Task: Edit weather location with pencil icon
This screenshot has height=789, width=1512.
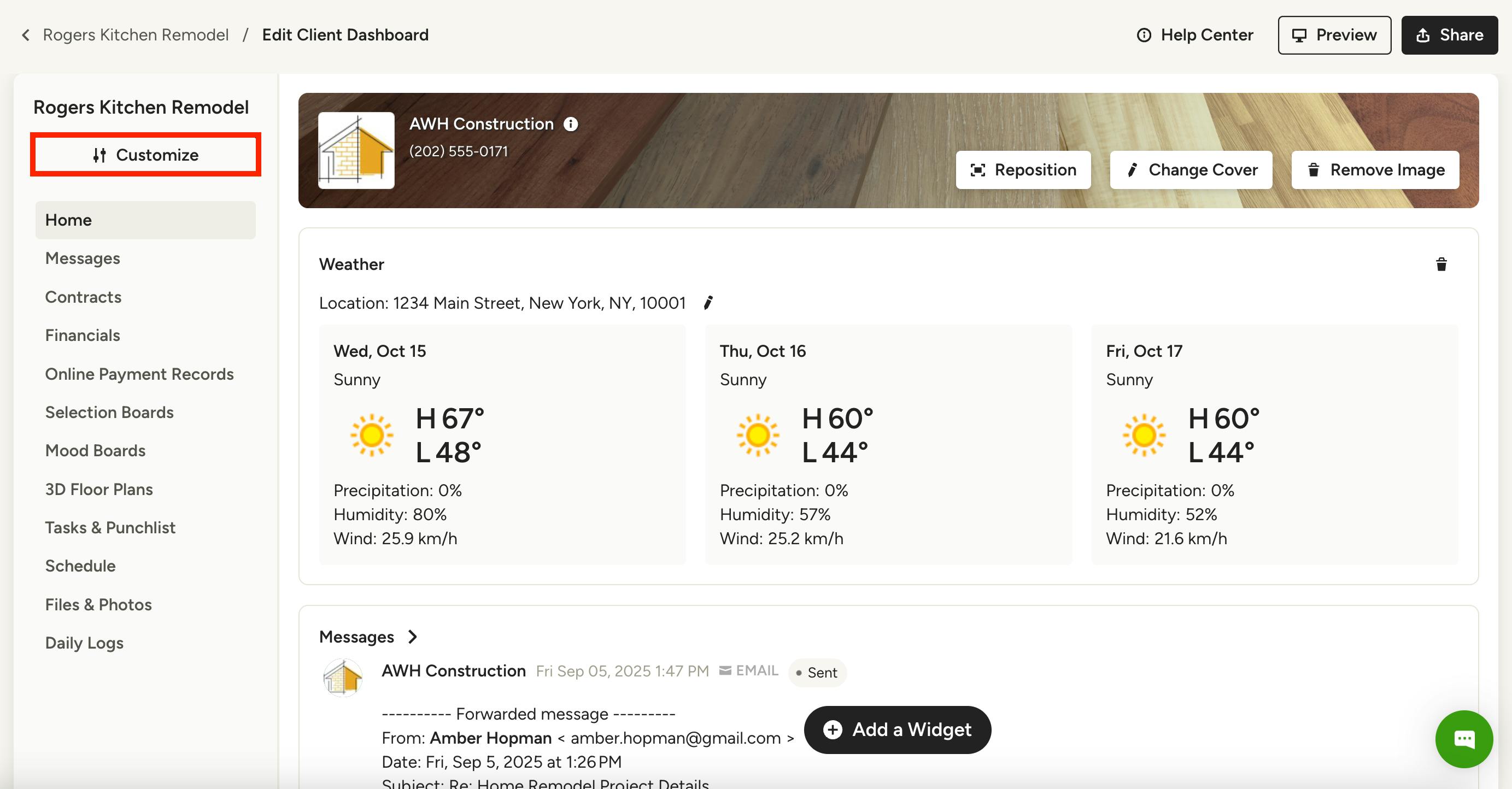Action: pyautogui.click(x=708, y=303)
